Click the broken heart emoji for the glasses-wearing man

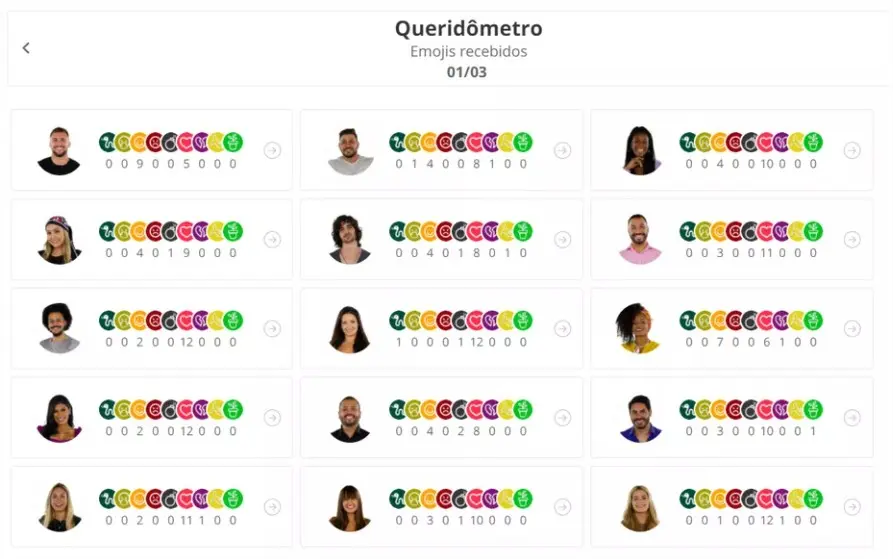pyautogui.click(x=201, y=321)
